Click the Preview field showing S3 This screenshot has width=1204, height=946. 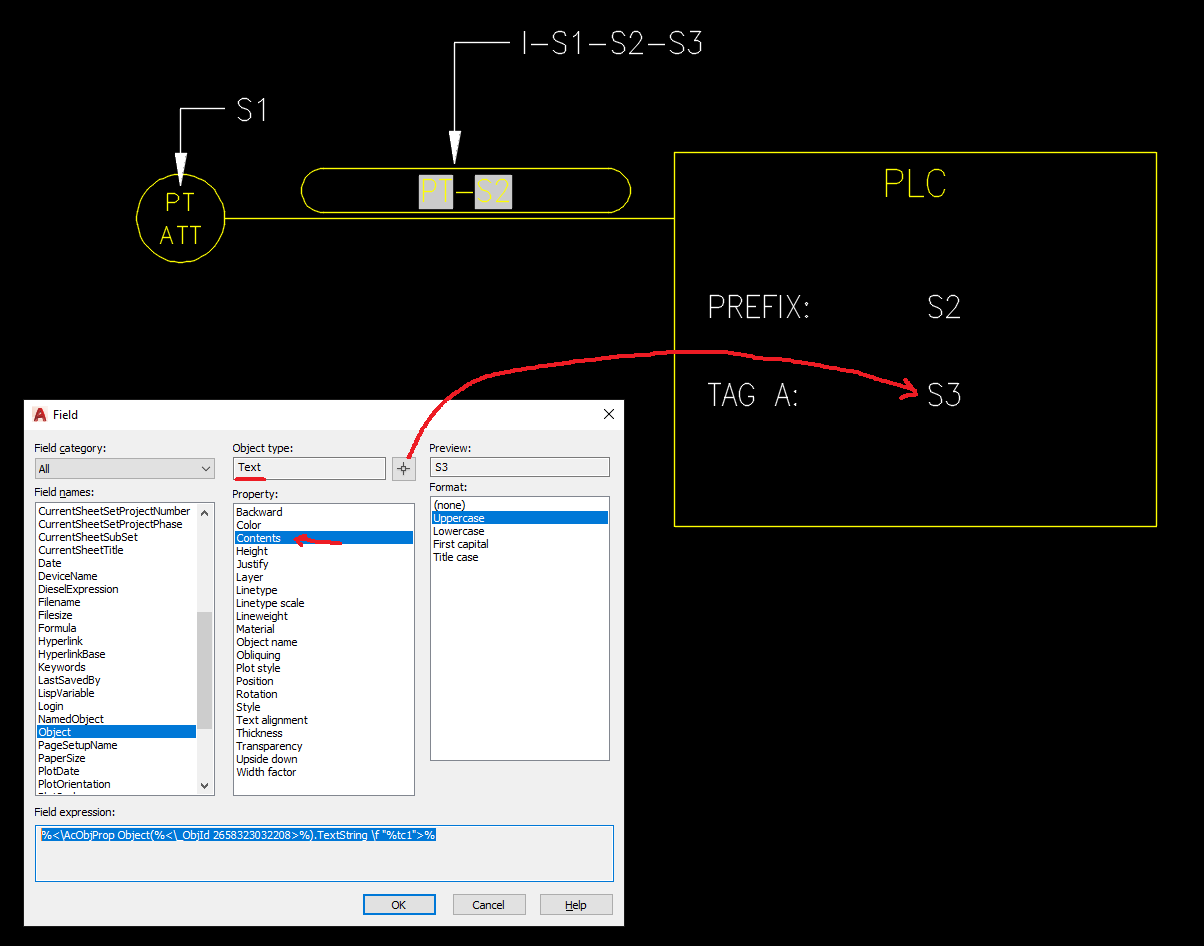tap(519, 467)
